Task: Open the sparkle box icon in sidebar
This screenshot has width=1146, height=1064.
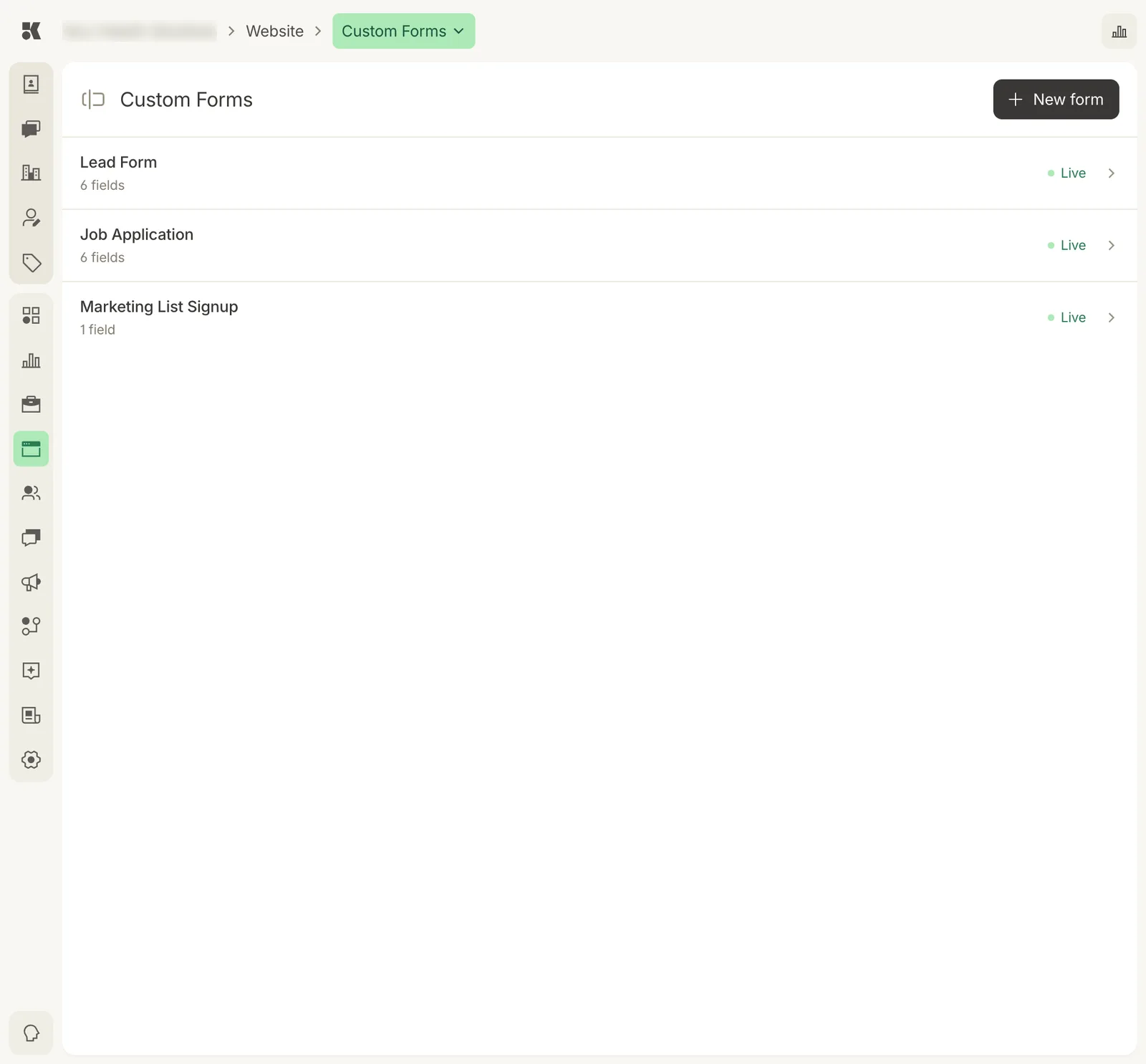Action: pos(31,671)
